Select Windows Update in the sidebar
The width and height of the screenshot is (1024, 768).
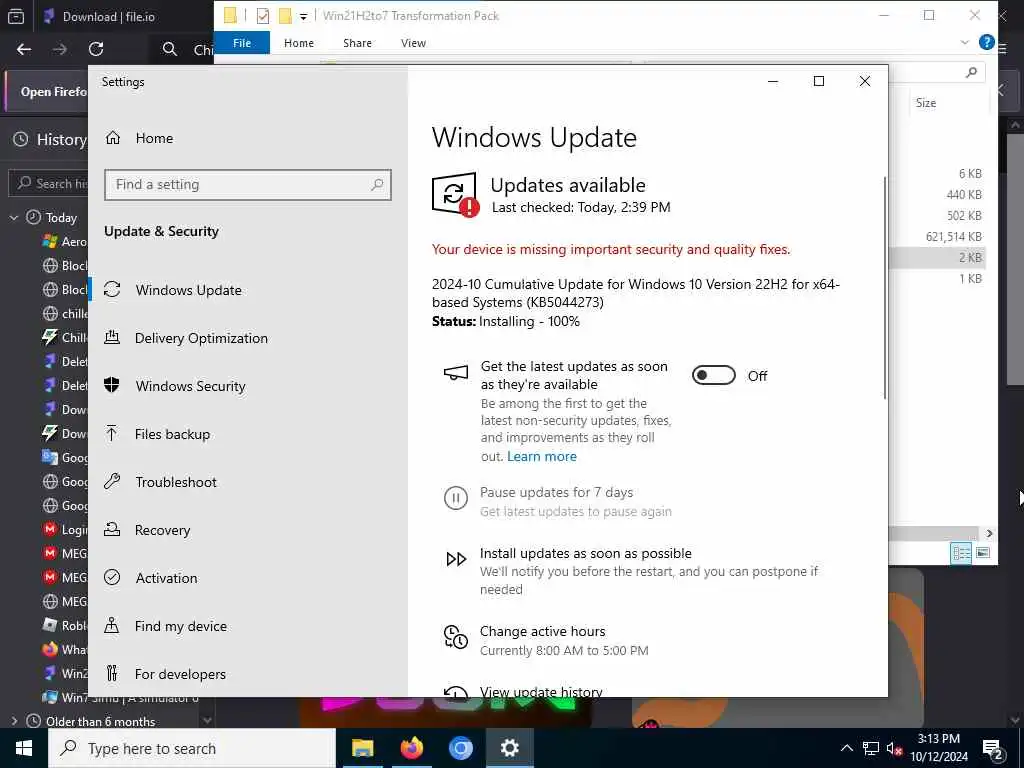173,290
